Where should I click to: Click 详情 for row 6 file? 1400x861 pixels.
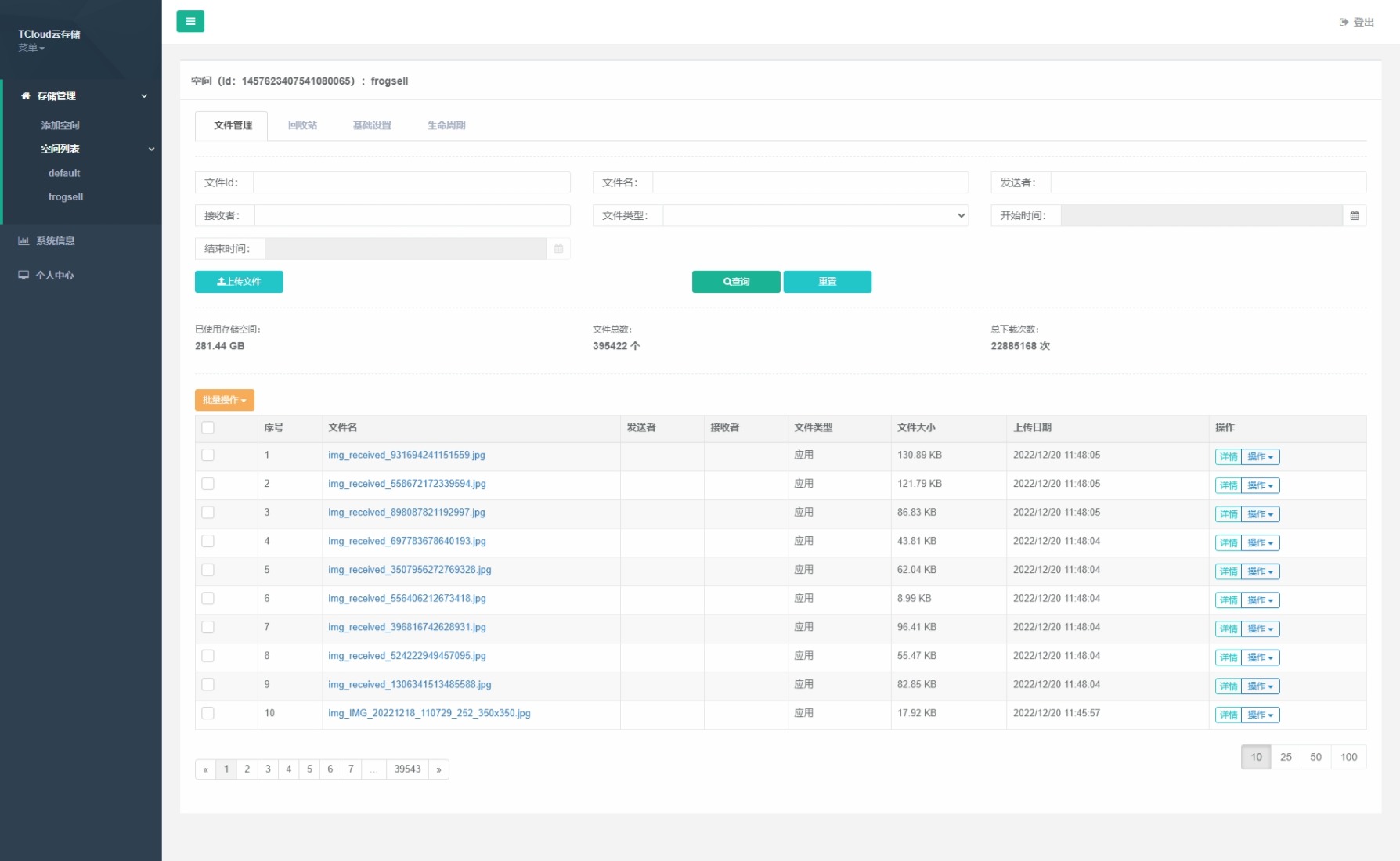click(x=1228, y=600)
